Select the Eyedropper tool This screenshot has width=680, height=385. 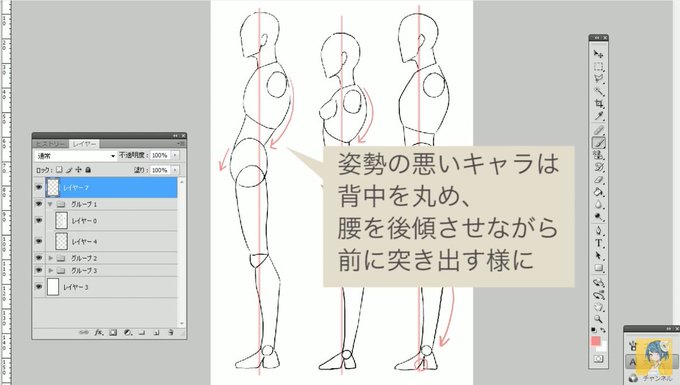(598, 116)
